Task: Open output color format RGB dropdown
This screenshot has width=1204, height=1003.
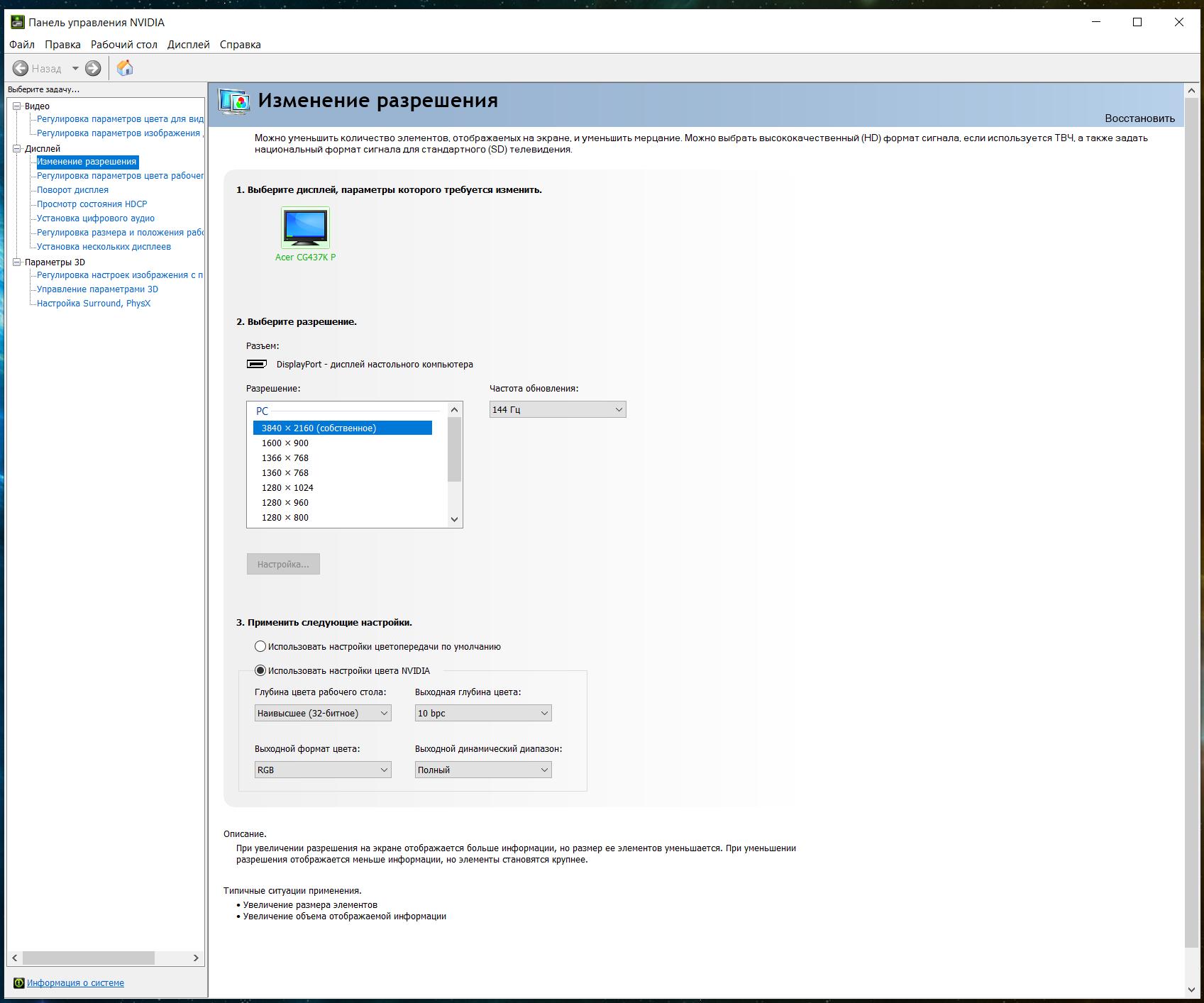Action: click(x=323, y=770)
